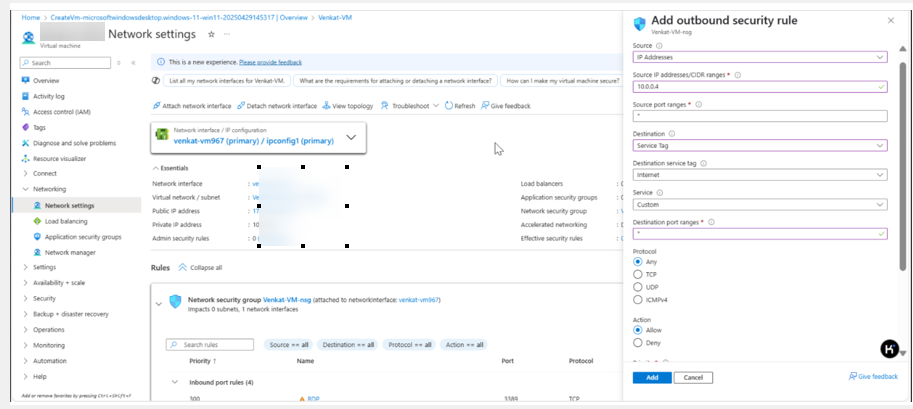Expand Availability + scale in sidebar
Image resolution: width=913 pixels, height=409 pixels.
tap(25, 283)
